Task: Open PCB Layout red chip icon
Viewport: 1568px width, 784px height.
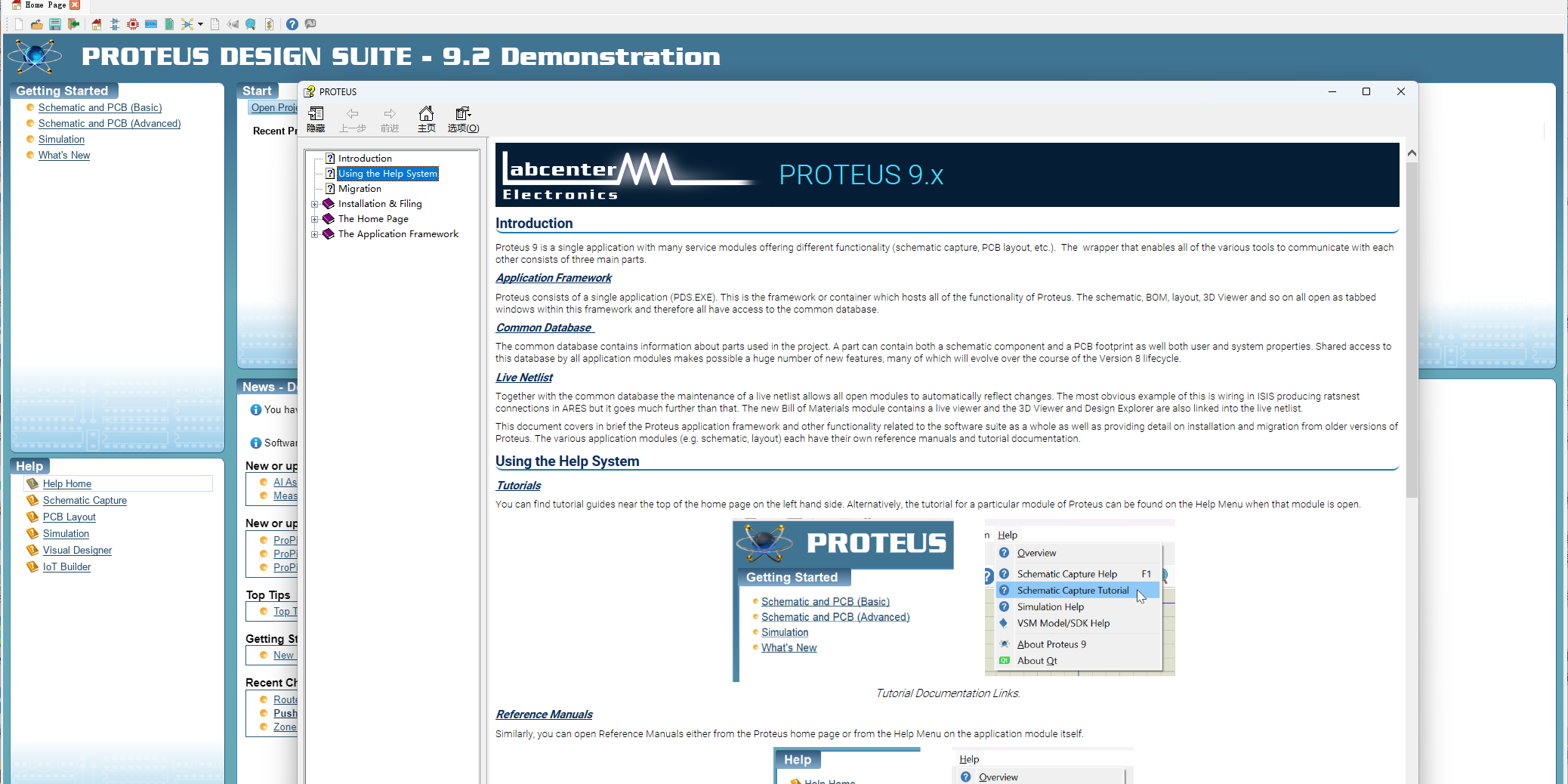Action: [133, 24]
